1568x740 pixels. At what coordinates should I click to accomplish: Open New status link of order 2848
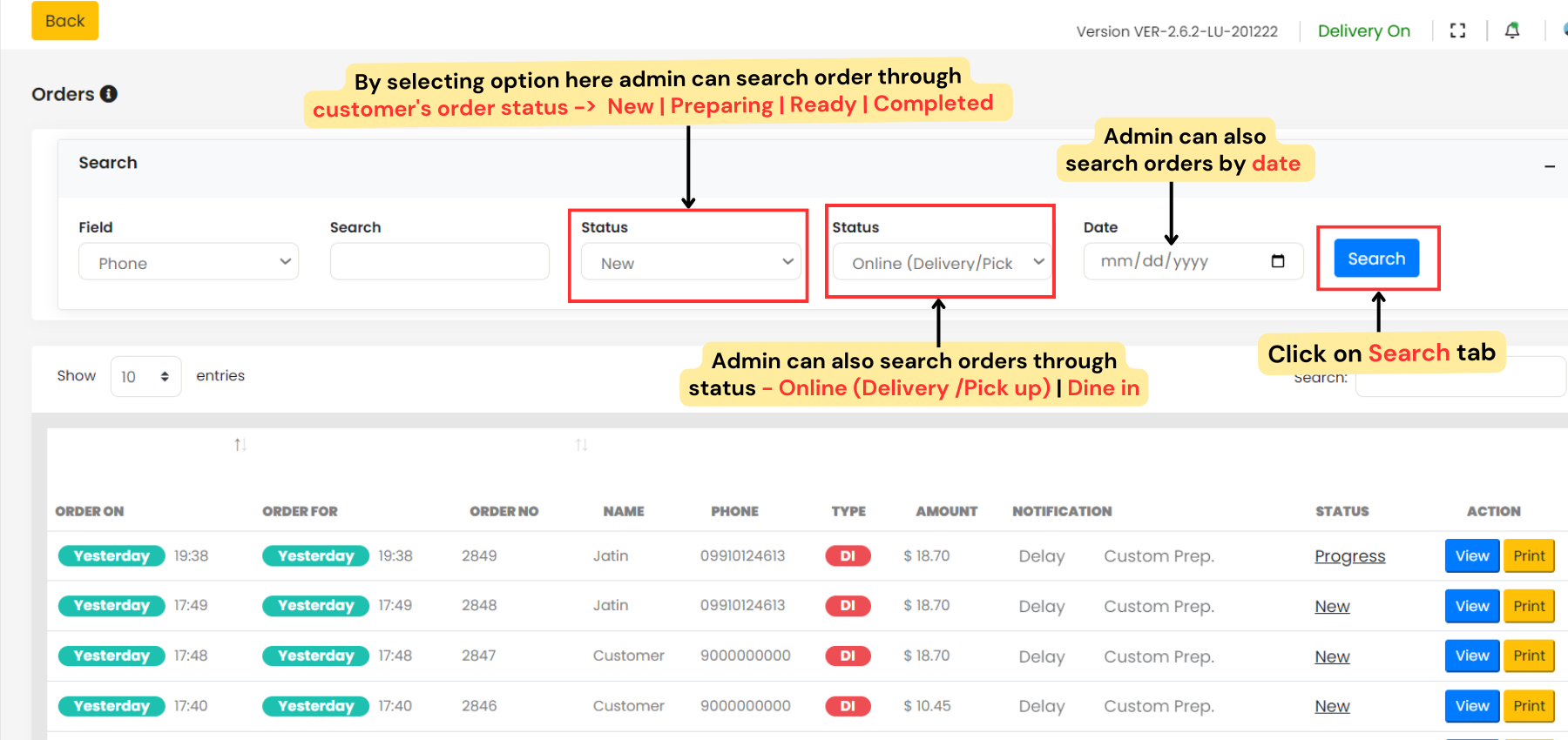click(1333, 606)
